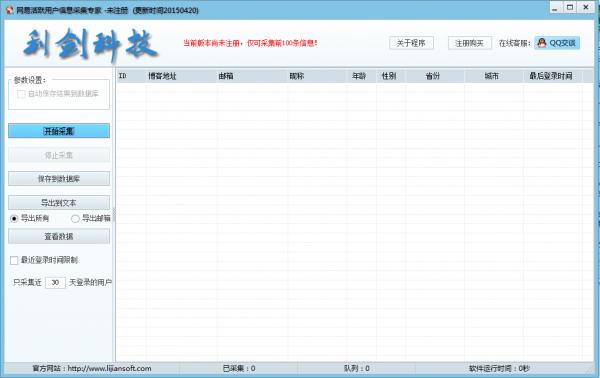Click the 已采集：0 status text
600x378 pixels.
click(239, 368)
